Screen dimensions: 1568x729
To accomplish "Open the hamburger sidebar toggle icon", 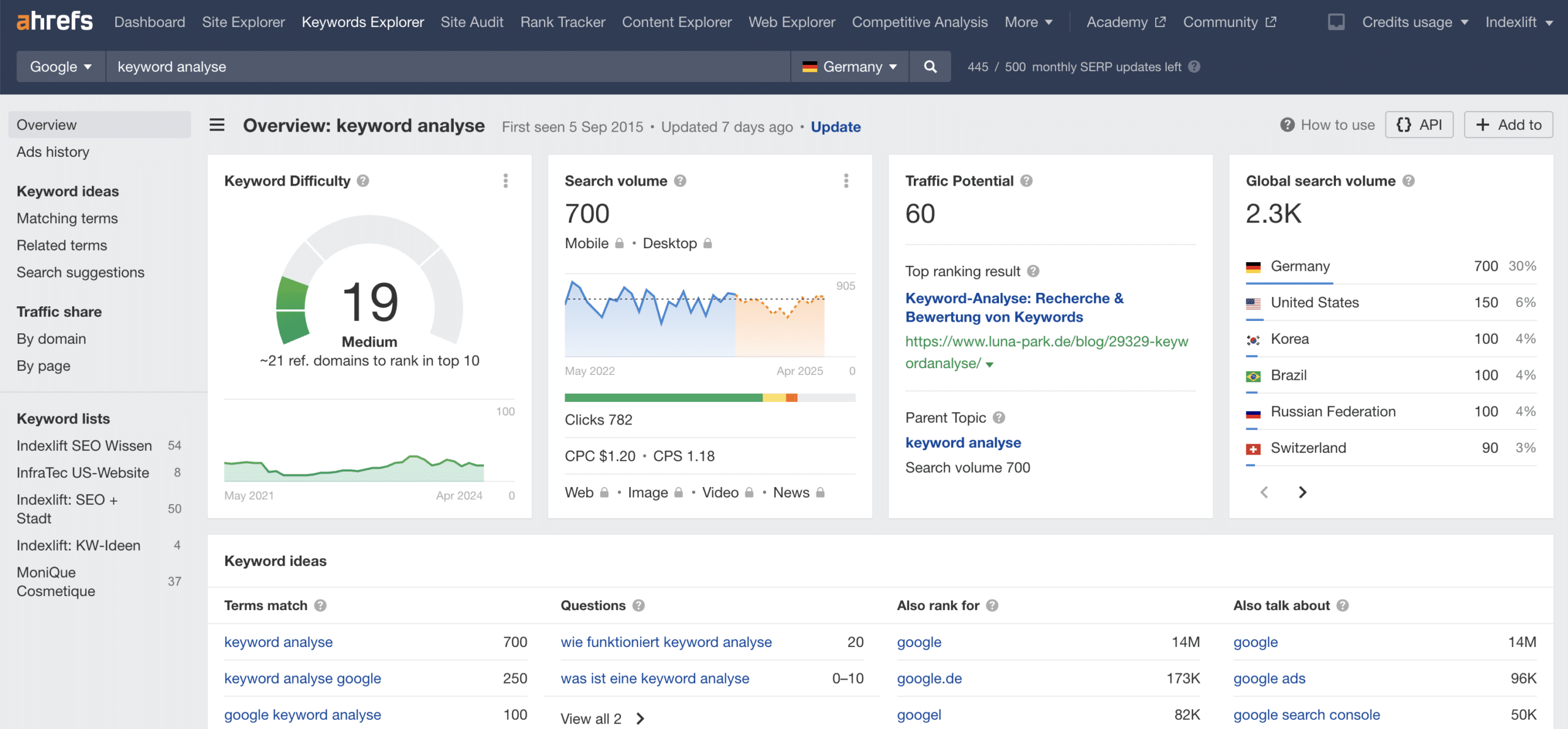I will (217, 126).
